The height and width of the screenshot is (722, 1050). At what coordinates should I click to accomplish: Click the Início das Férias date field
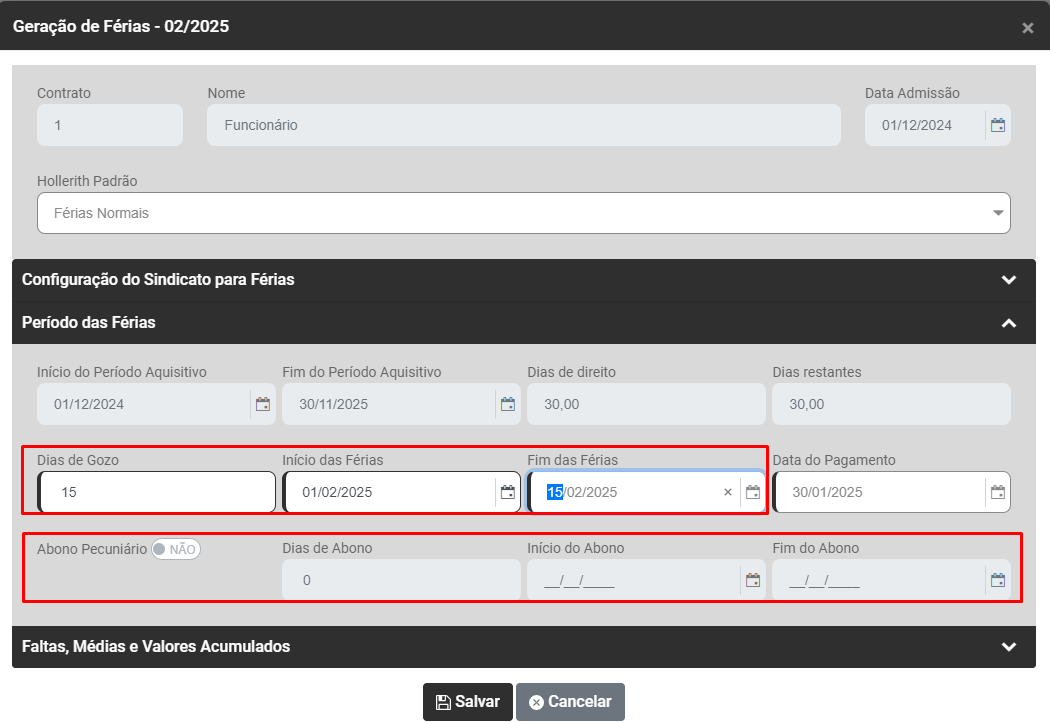[390, 492]
